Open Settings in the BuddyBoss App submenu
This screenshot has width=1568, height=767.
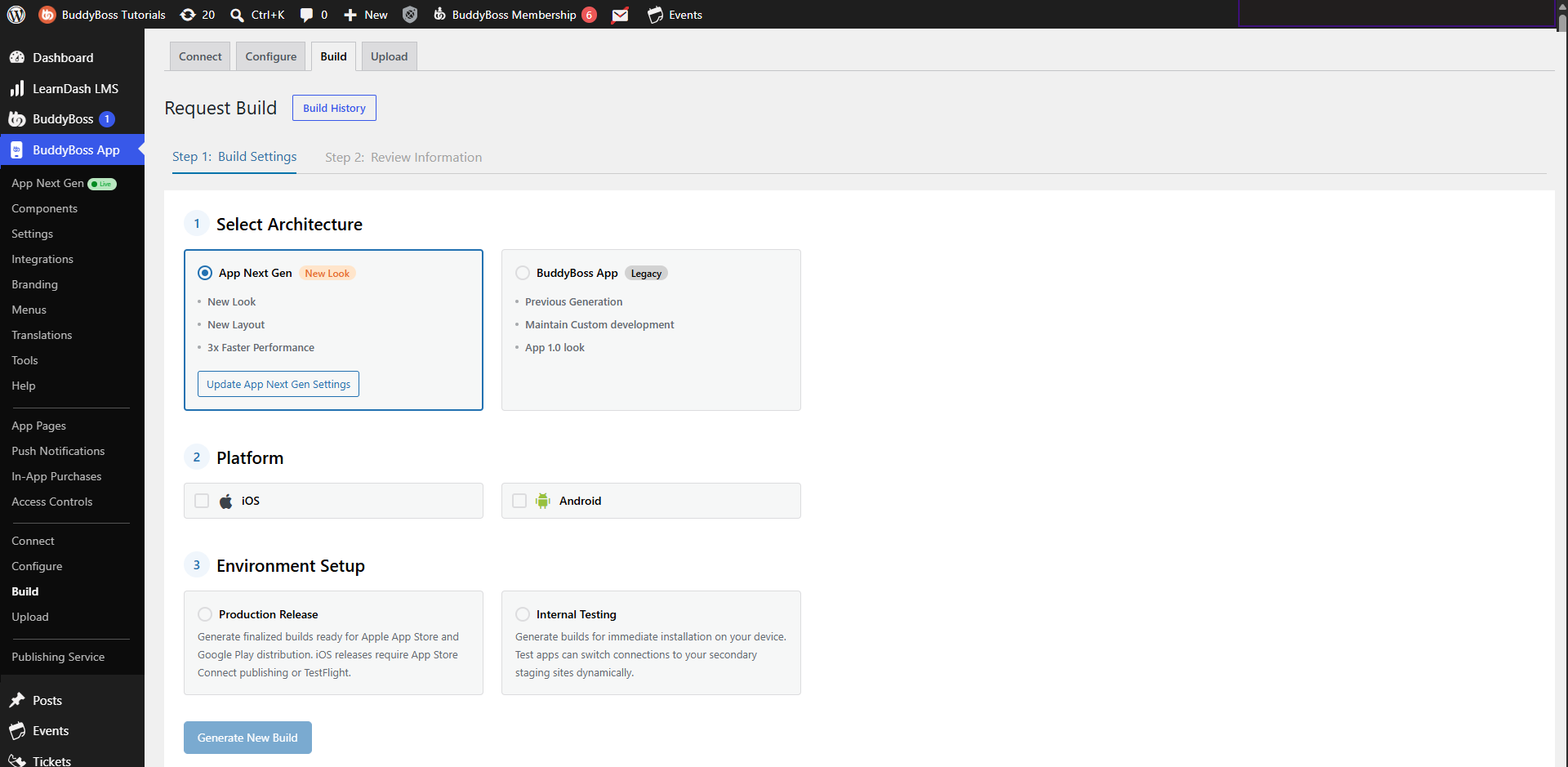click(32, 234)
